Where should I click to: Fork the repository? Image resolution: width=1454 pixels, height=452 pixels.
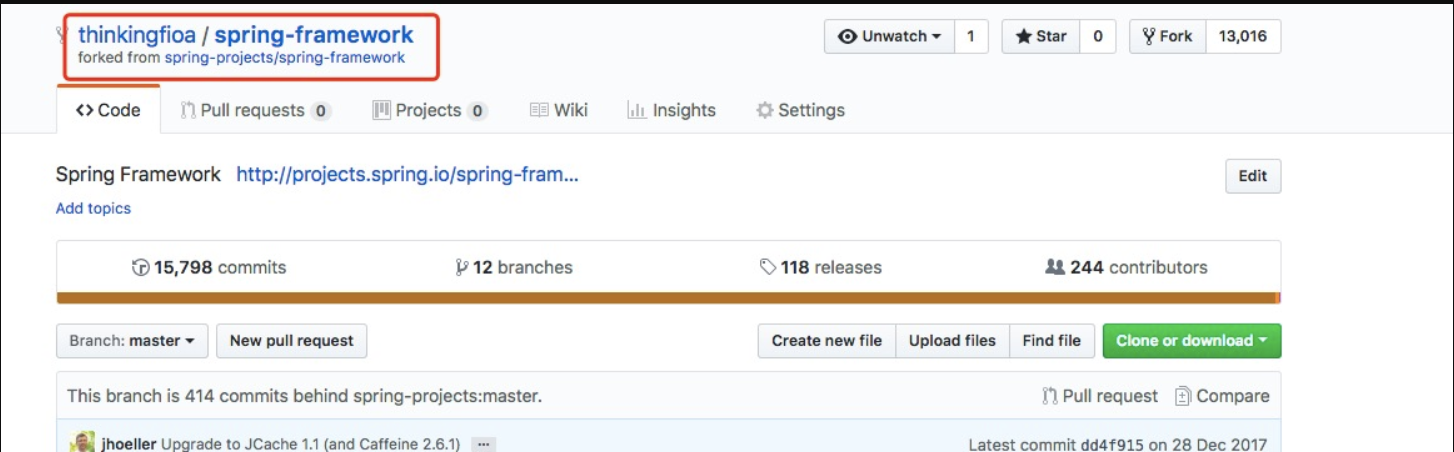(1167, 37)
